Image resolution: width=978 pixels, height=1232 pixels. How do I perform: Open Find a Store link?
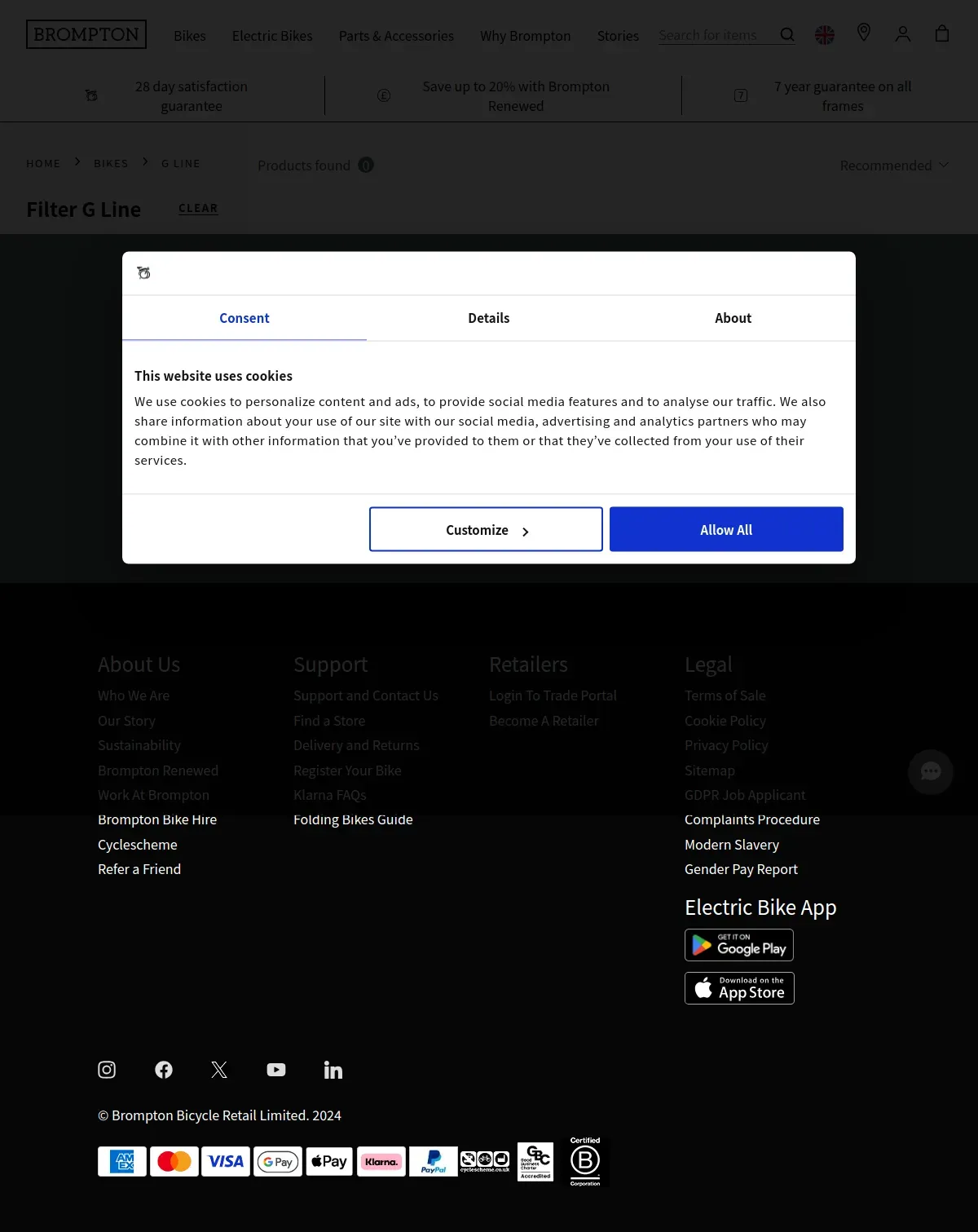329,721
